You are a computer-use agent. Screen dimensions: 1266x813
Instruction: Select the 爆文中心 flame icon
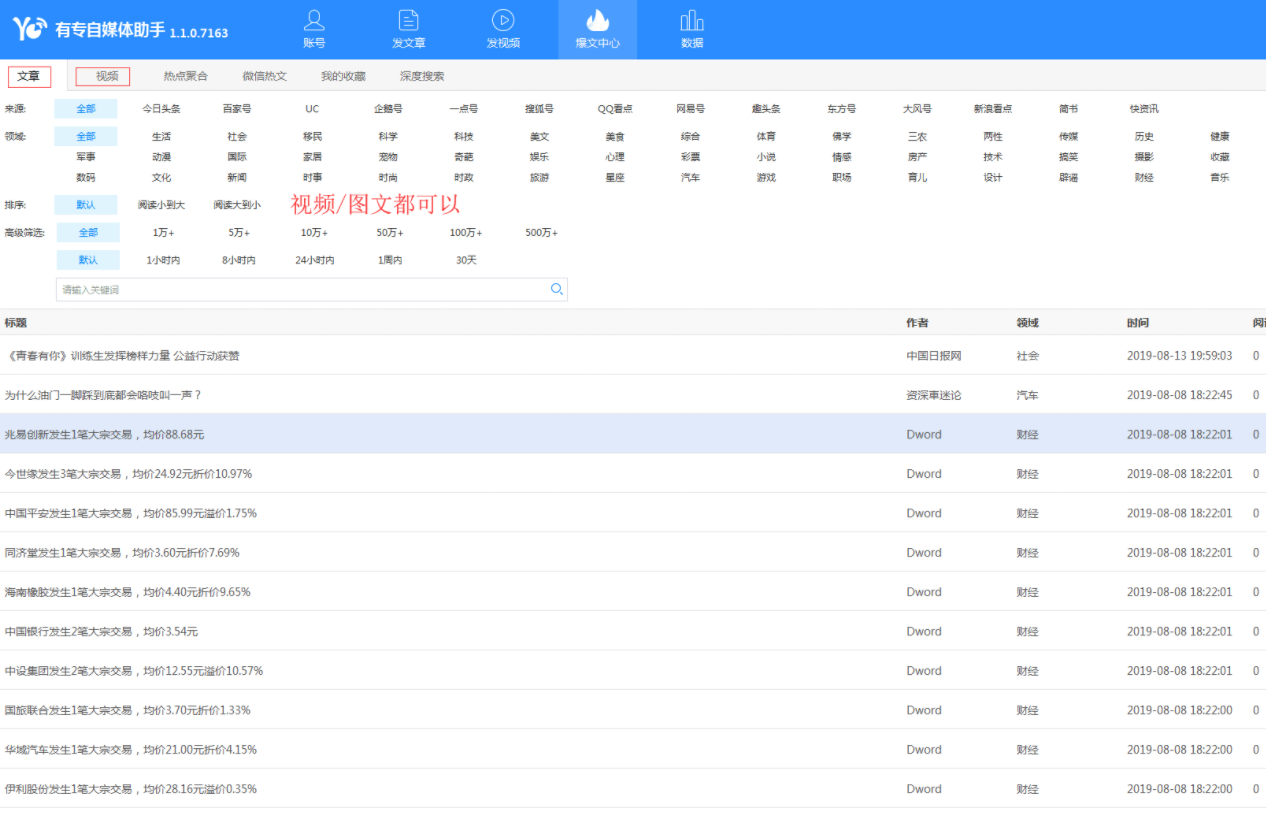click(x=597, y=20)
